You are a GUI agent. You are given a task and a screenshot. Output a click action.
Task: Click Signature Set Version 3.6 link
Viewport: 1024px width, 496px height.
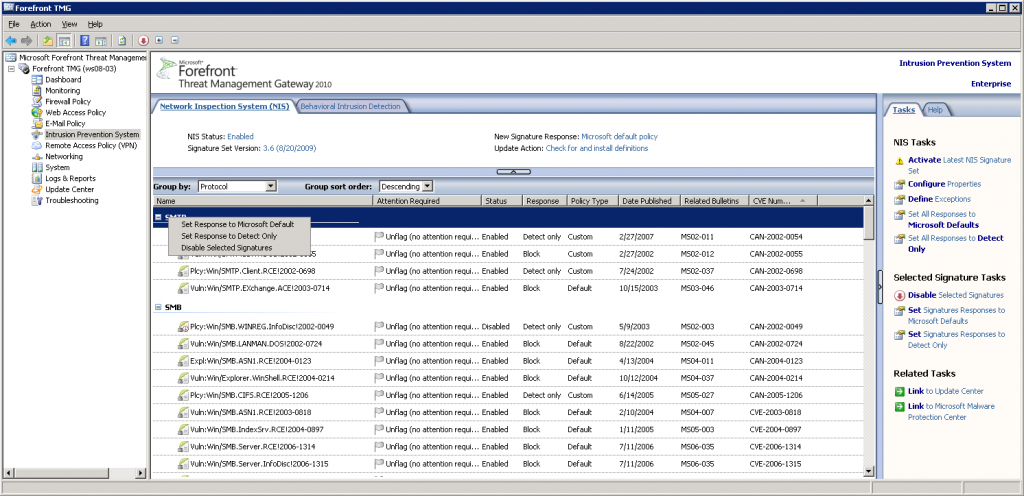[x=289, y=148]
